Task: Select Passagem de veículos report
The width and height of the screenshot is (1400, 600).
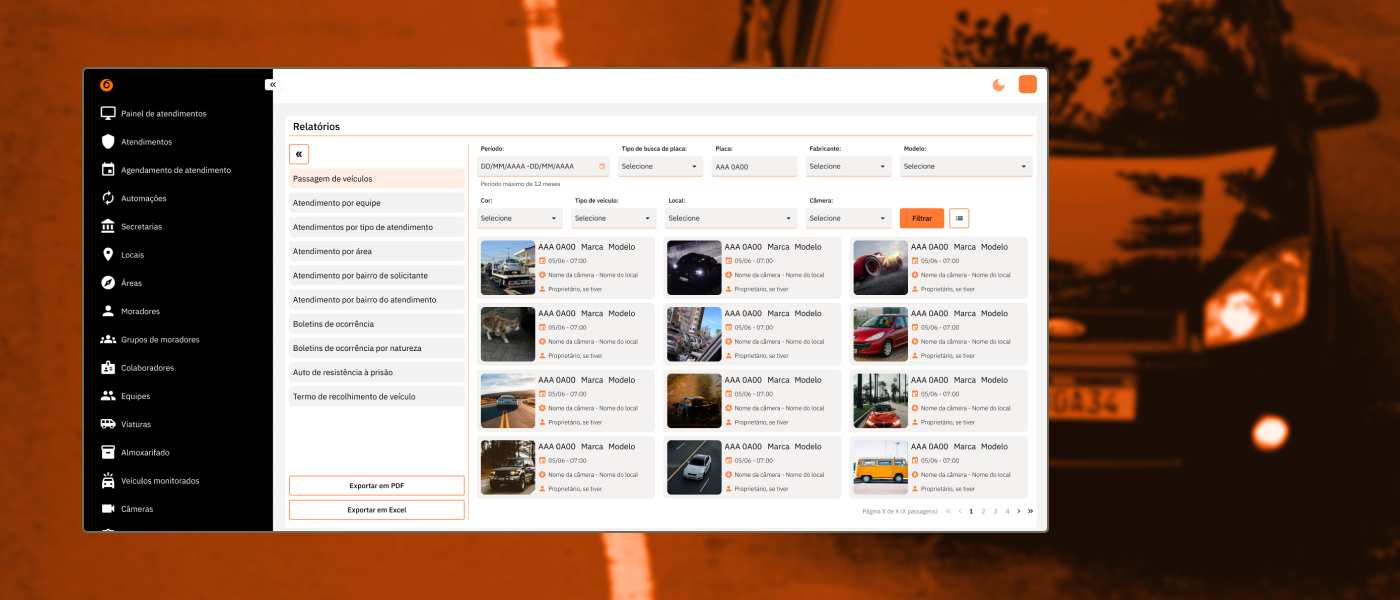Action: (377, 178)
